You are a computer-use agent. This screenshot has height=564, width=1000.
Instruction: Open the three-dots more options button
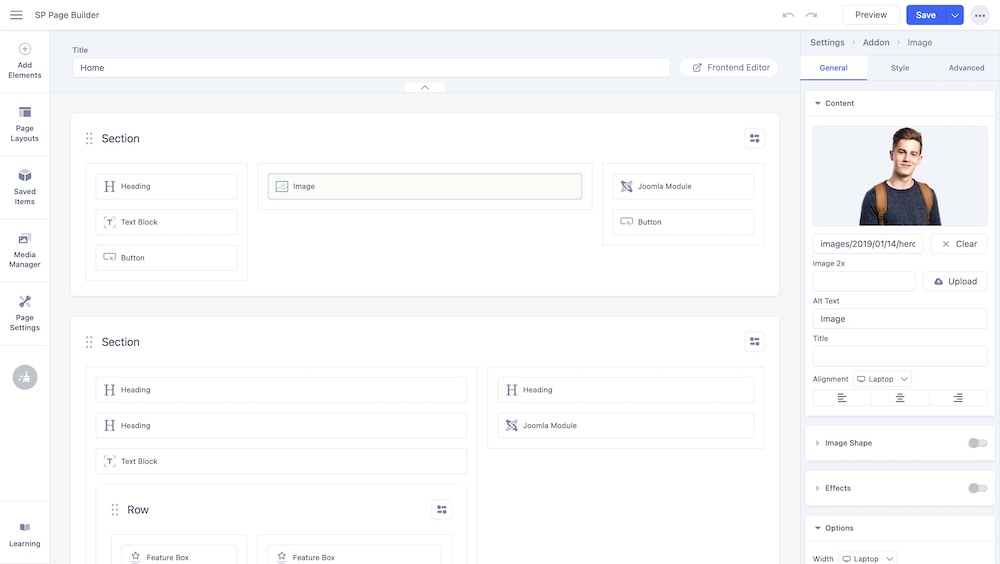980,15
